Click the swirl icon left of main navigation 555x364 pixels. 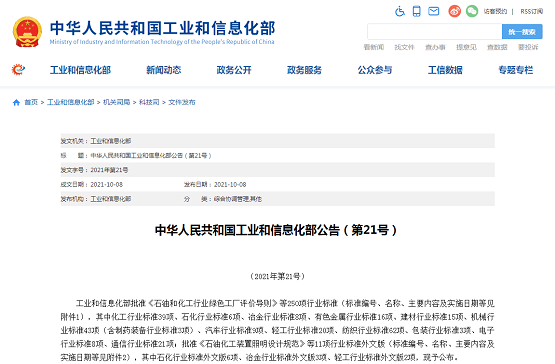[18, 69]
